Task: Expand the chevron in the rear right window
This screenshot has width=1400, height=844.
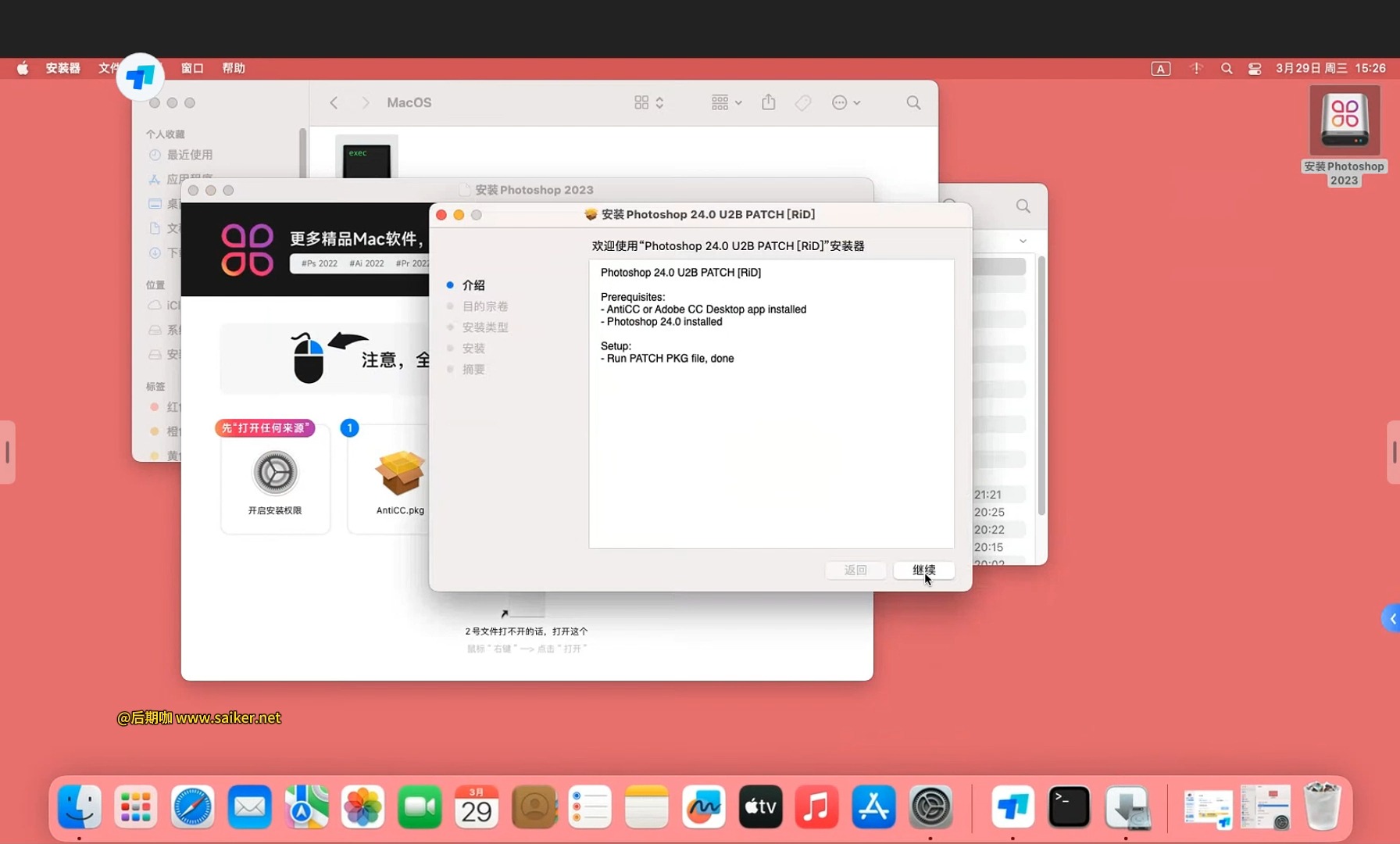Action: point(1023,241)
